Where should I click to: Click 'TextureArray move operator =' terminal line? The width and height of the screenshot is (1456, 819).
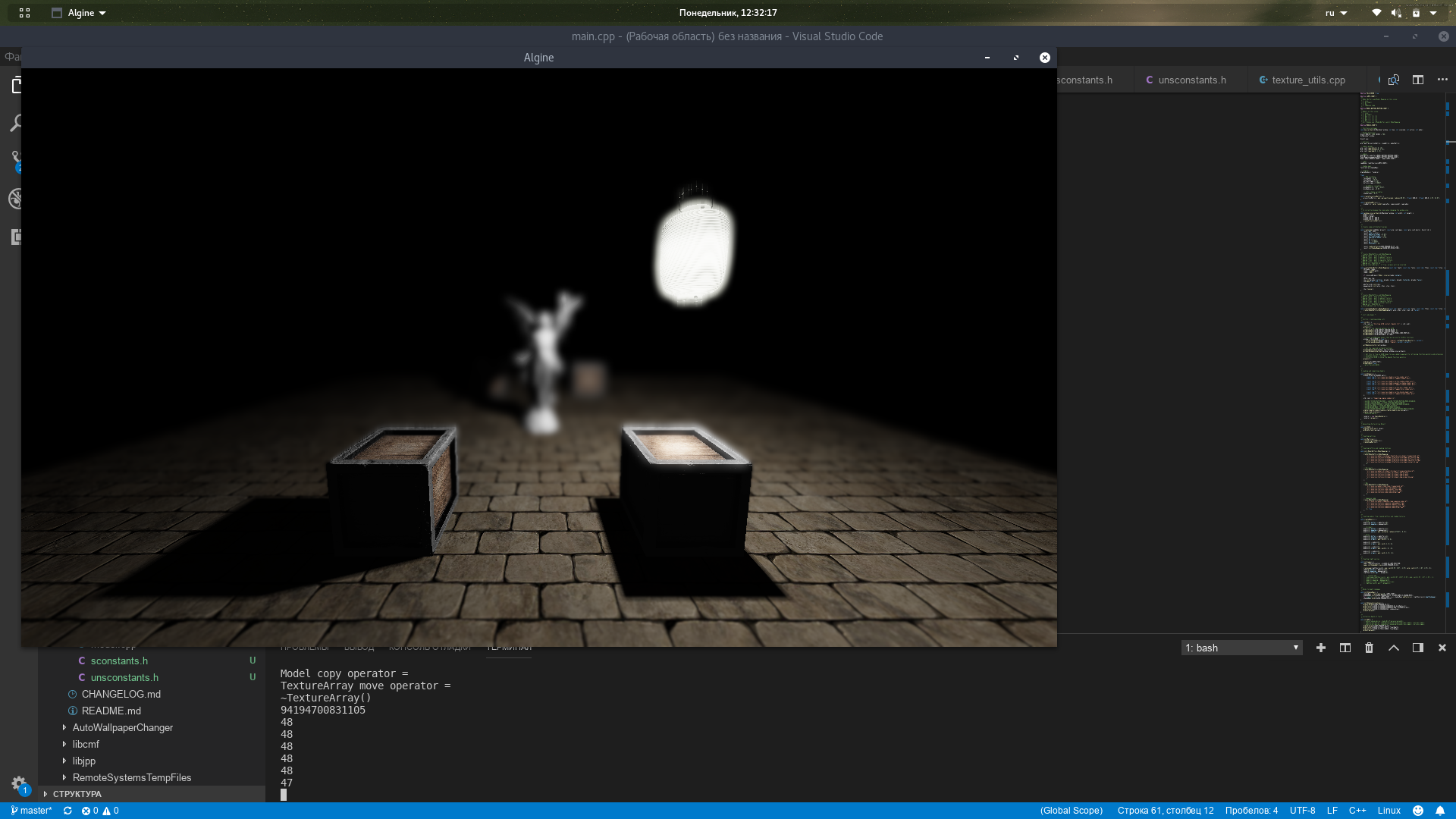pyautogui.click(x=366, y=686)
